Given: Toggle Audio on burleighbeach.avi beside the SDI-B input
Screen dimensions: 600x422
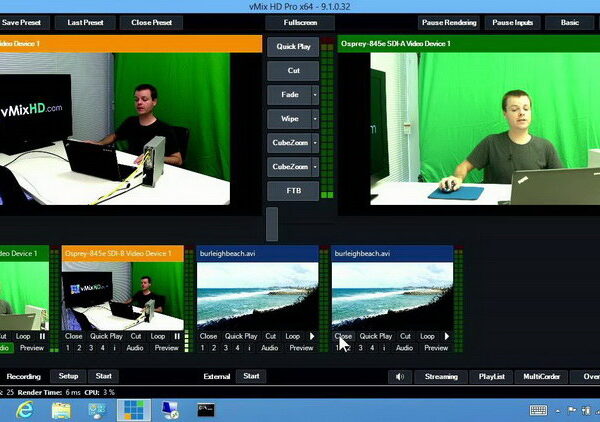Looking at the screenshot, I should (x=269, y=348).
